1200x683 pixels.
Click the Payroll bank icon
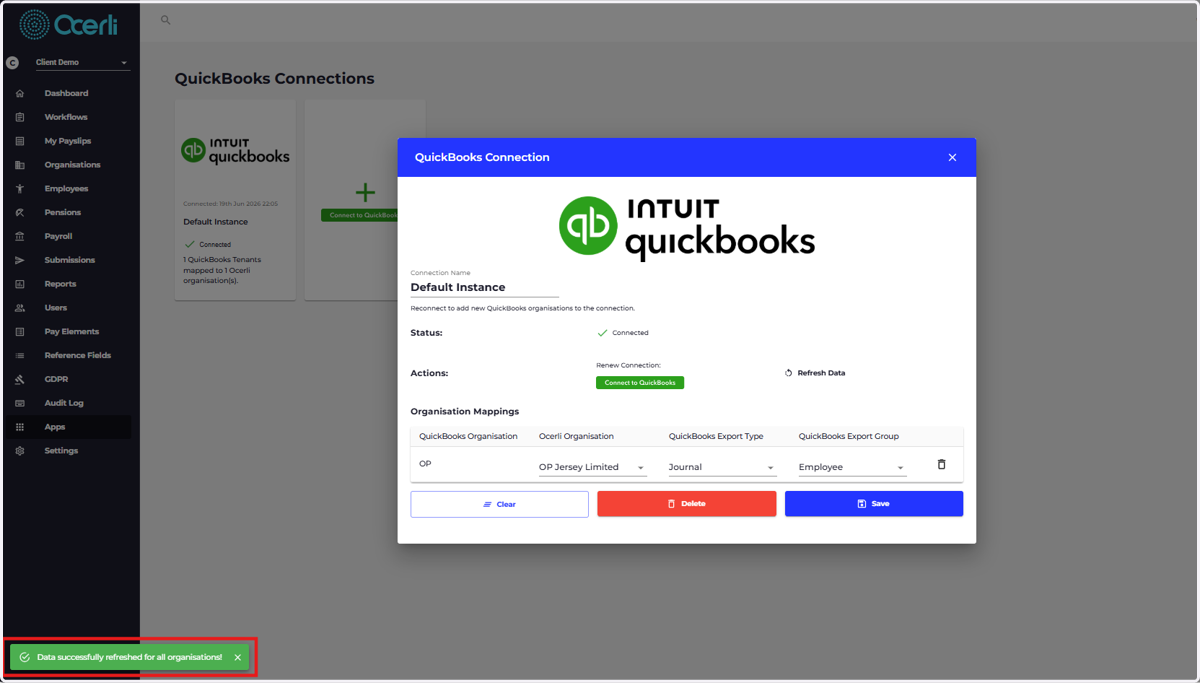20,237
